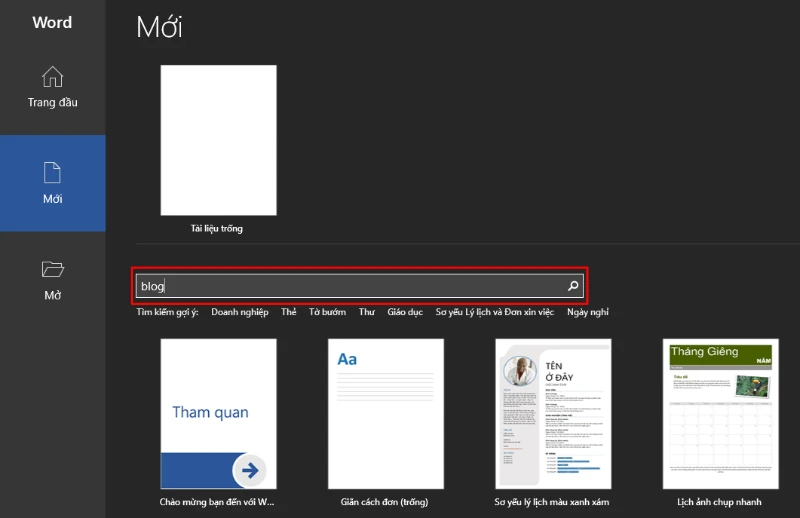Click the Giãn cách đơn (trống) caption
The height and width of the screenshot is (518, 800).
[x=384, y=502]
